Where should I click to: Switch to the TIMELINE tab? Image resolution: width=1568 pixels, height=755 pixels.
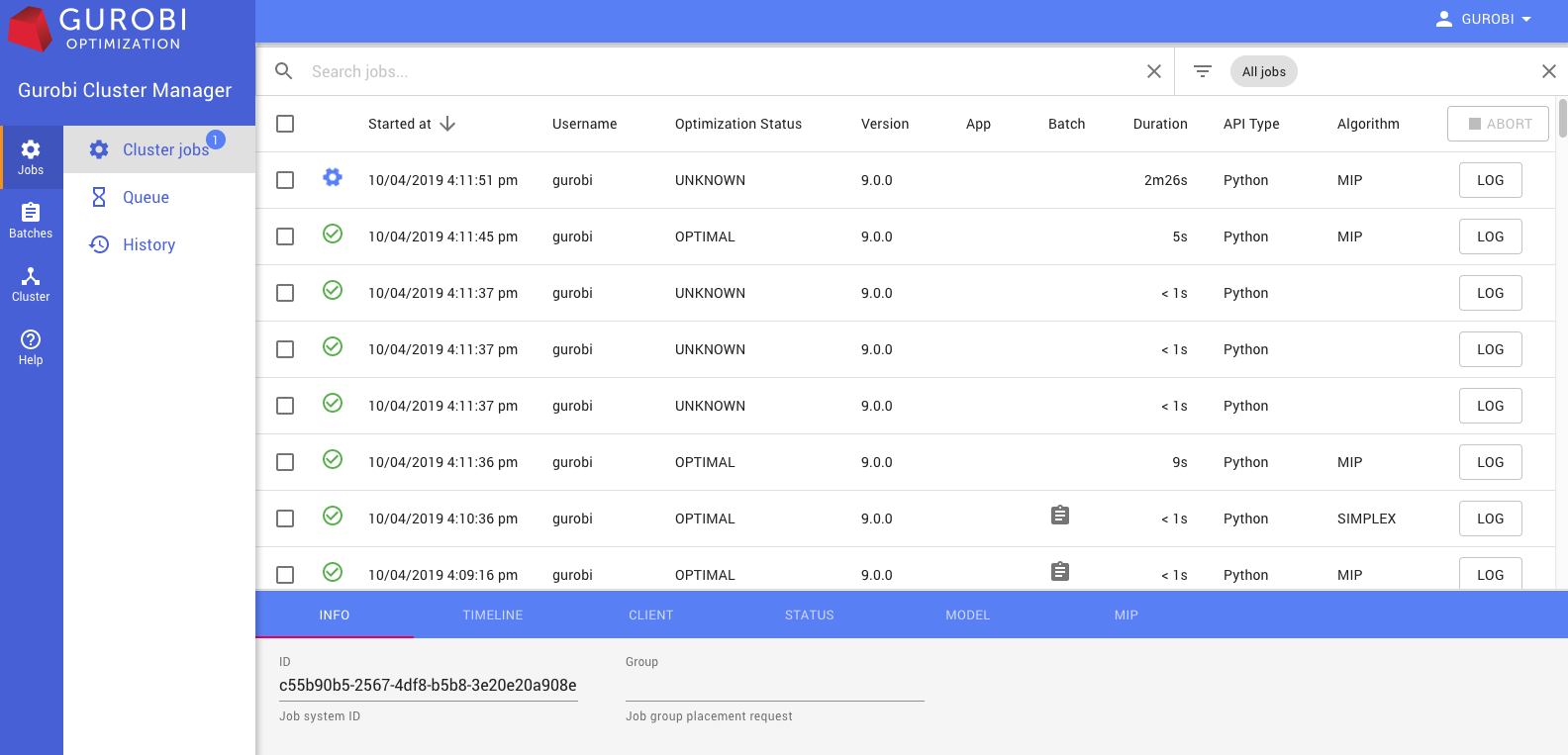tap(492, 615)
